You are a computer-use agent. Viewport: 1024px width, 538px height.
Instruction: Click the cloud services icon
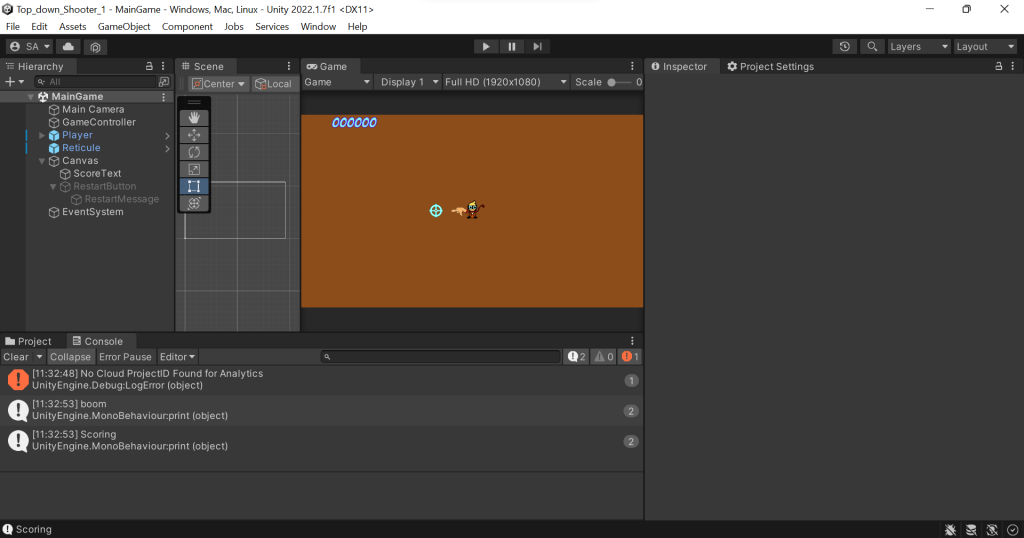[x=69, y=47]
